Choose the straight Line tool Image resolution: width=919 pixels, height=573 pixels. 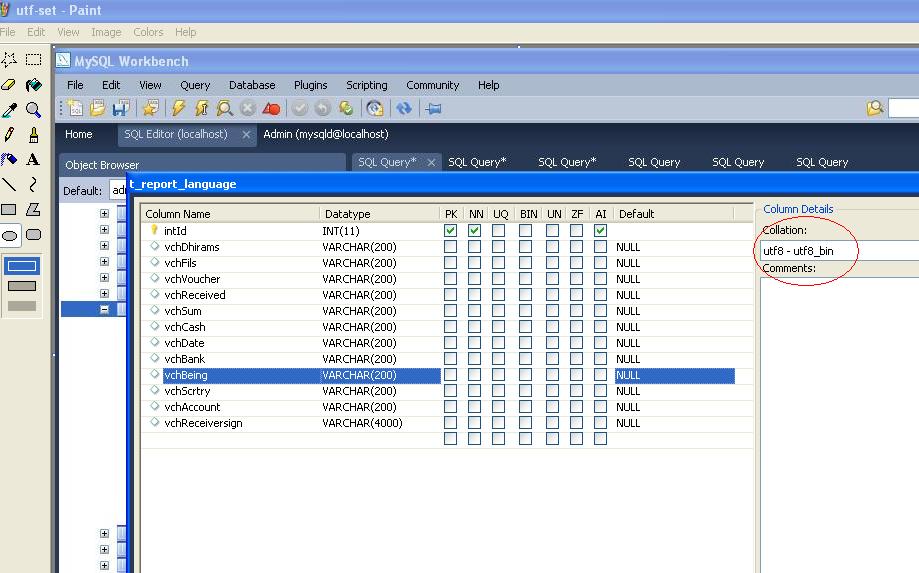click(9, 185)
